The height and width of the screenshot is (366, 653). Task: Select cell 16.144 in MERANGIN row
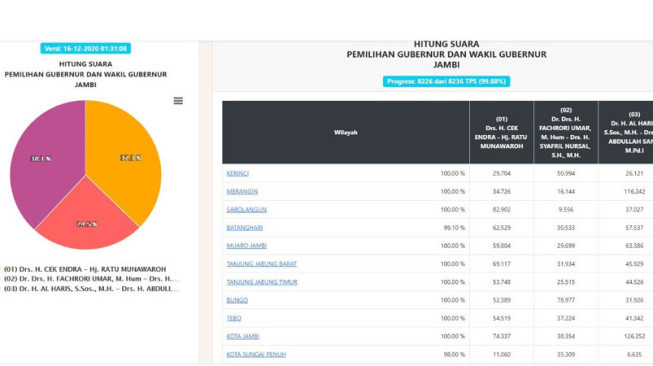[566, 192]
